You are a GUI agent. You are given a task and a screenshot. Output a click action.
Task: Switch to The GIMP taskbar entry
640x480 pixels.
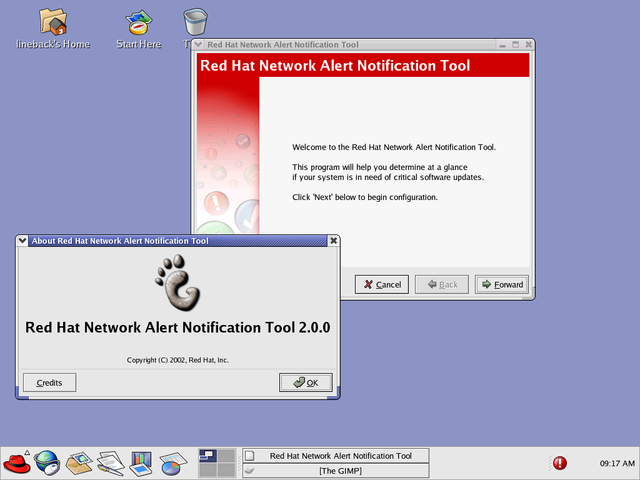click(x=334, y=471)
